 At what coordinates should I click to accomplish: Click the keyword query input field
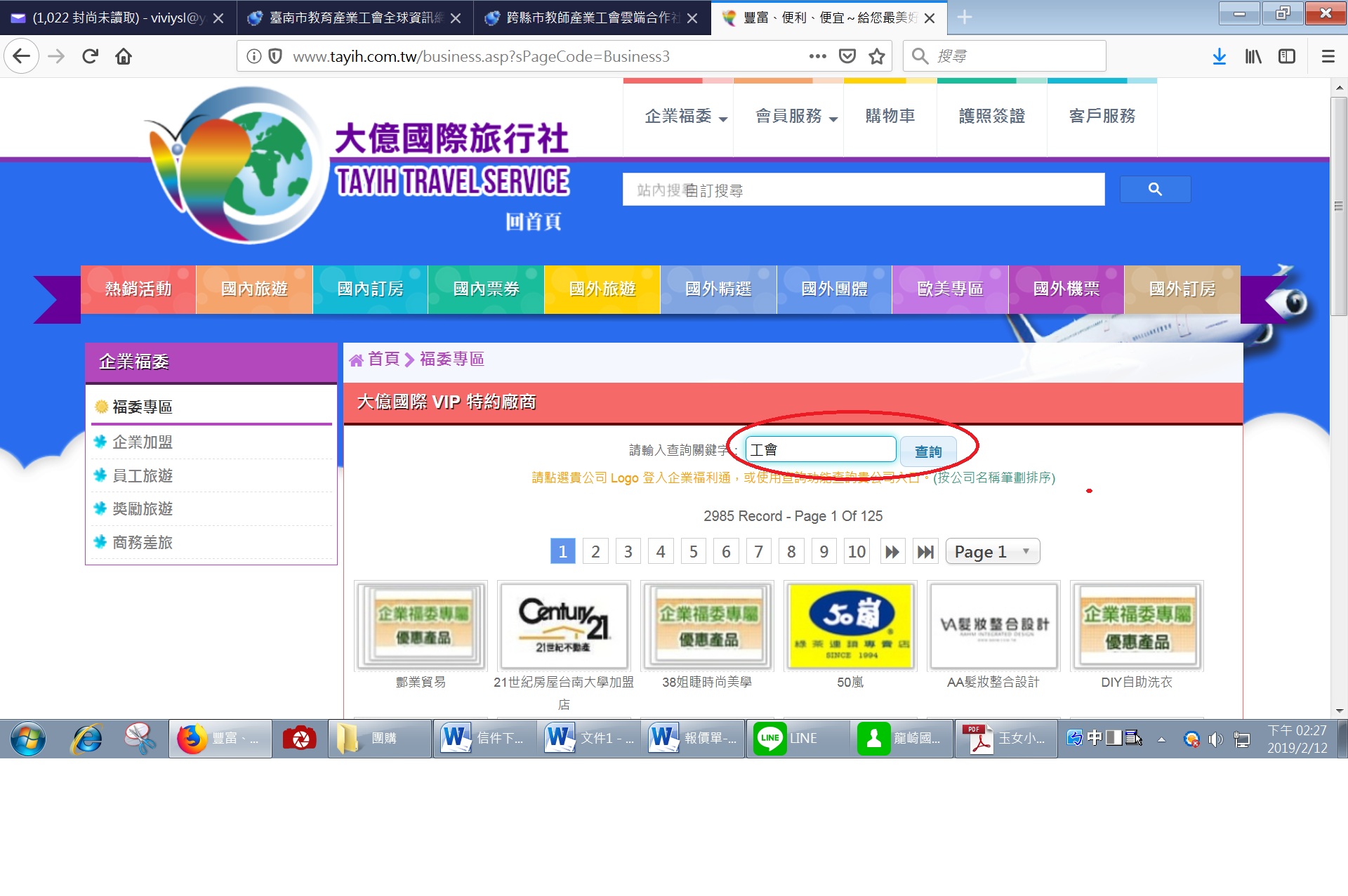pos(820,449)
